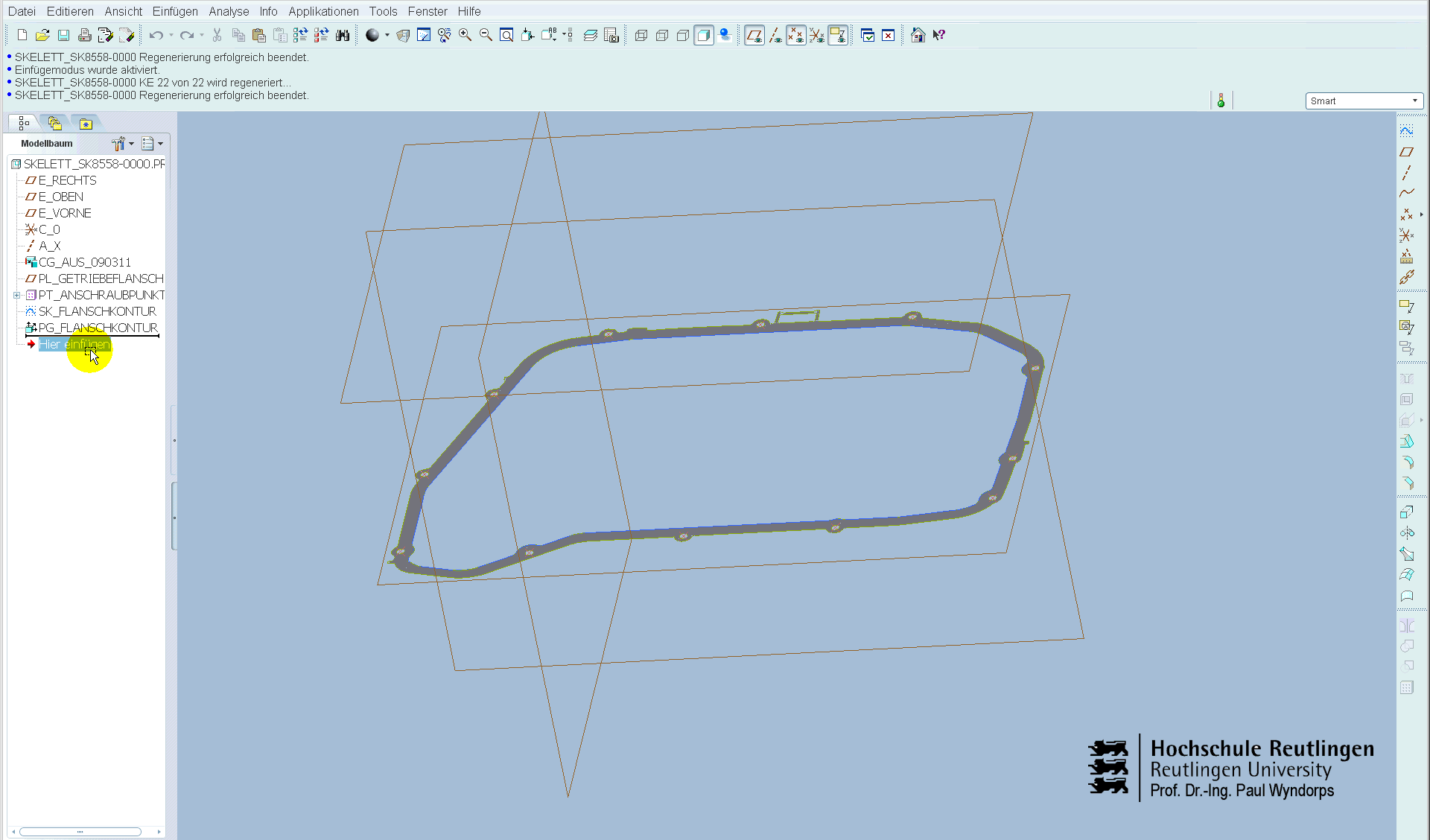
Task: Select the Sketch tool in right toolbar
Action: pos(1406,131)
